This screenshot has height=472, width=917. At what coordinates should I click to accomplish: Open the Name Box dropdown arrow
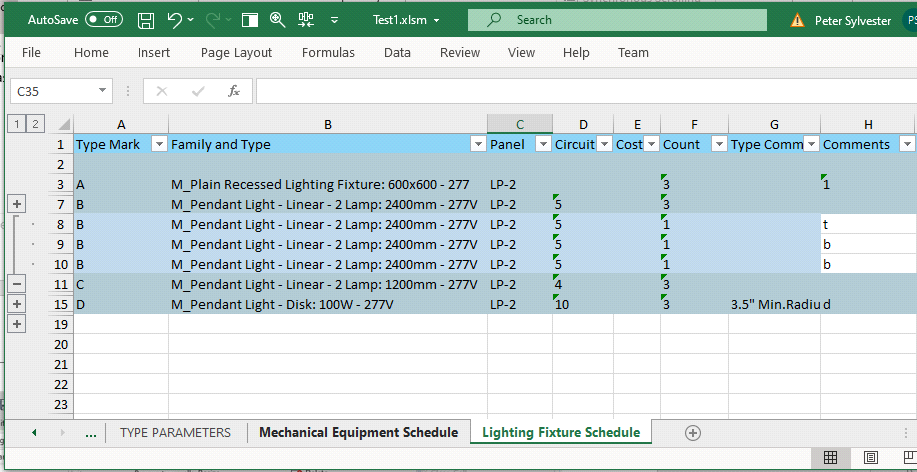tap(102, 91)
